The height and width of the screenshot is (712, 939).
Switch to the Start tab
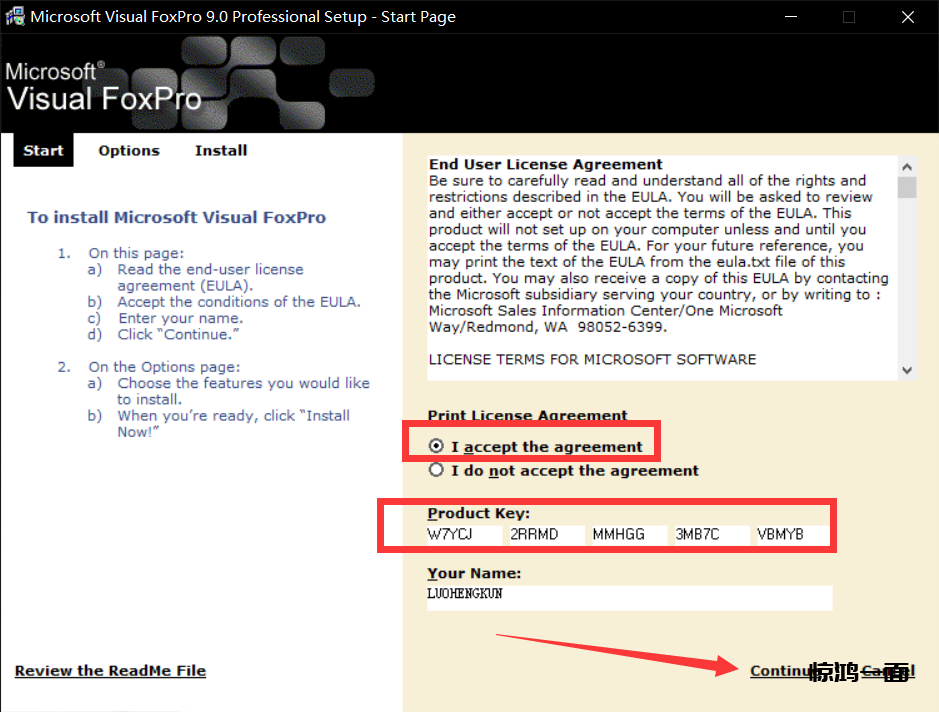tap(43, 151)
